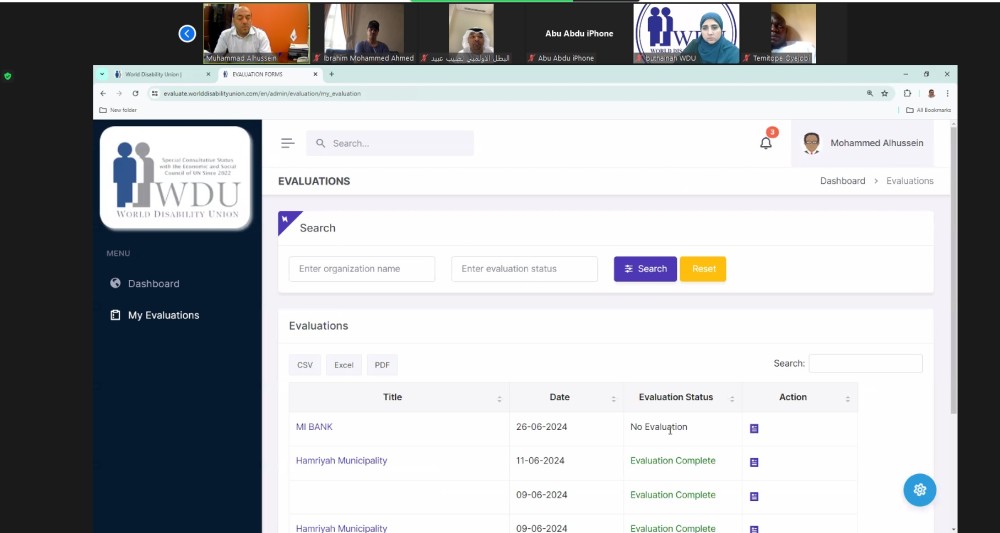This screenshot has width=1000, height=533.
Task: Select the Ibrahim Mohammed Ahmed video tile
Action: 364,33
